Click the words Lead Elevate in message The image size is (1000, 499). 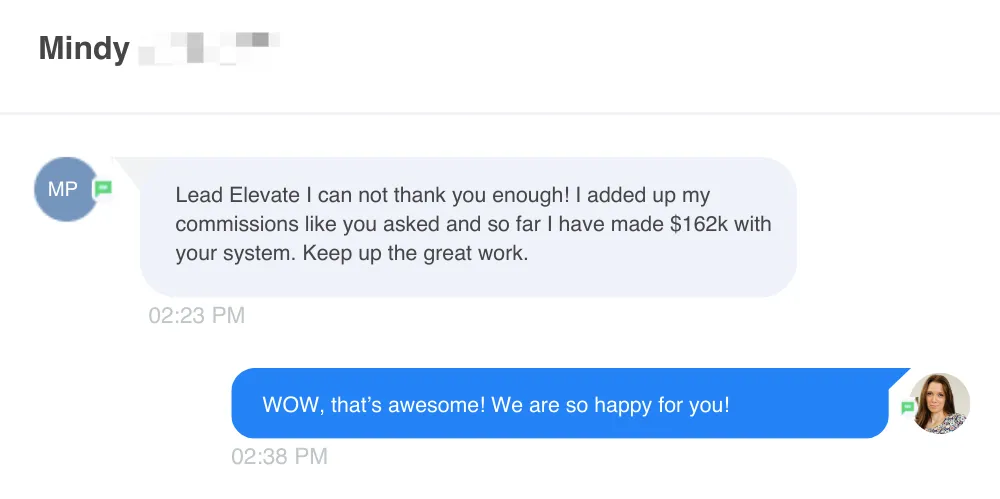[x=237, y=195]
